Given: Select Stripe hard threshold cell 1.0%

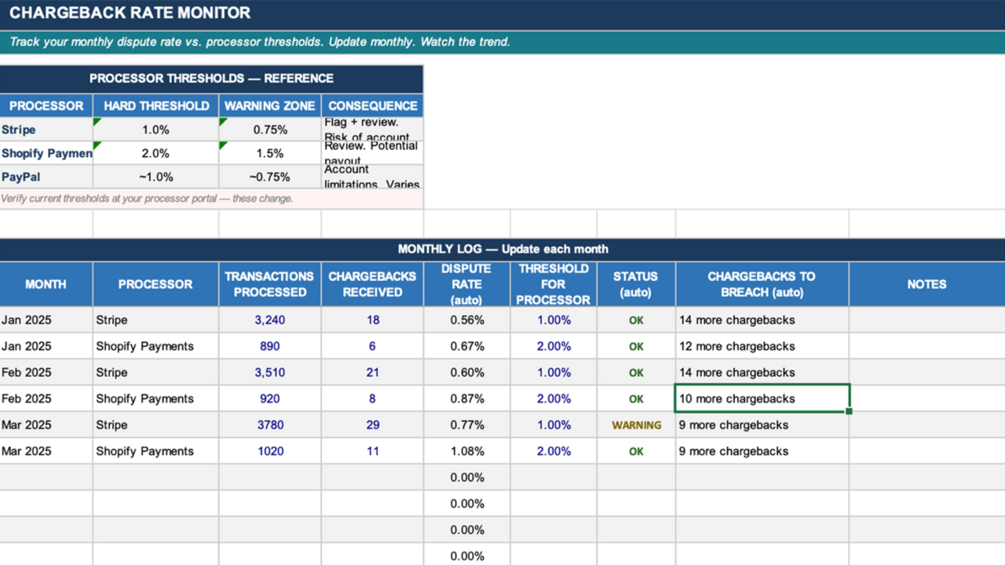Looking at the screenshot, I should click(x=156, y=130).
